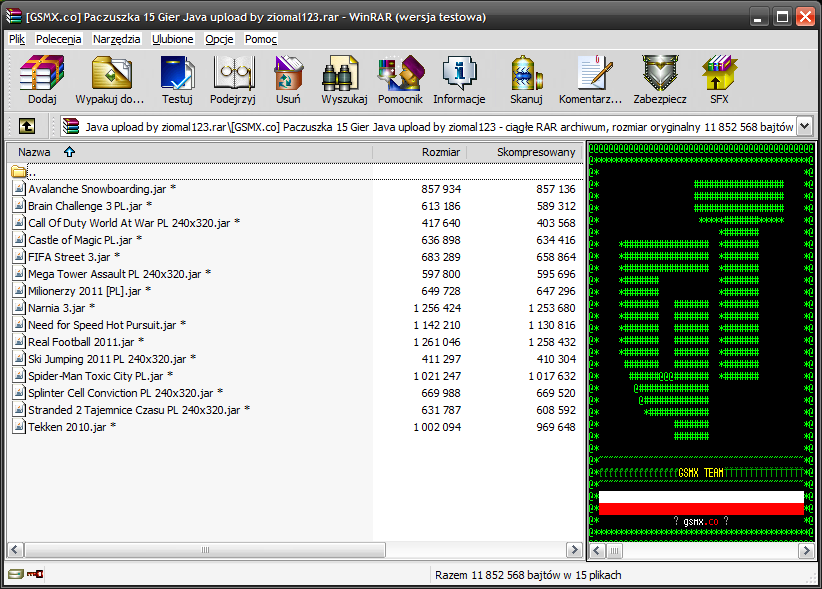Sort files by Rozmiar column header
Screen dimensions: 822x589
pos(440,152)
